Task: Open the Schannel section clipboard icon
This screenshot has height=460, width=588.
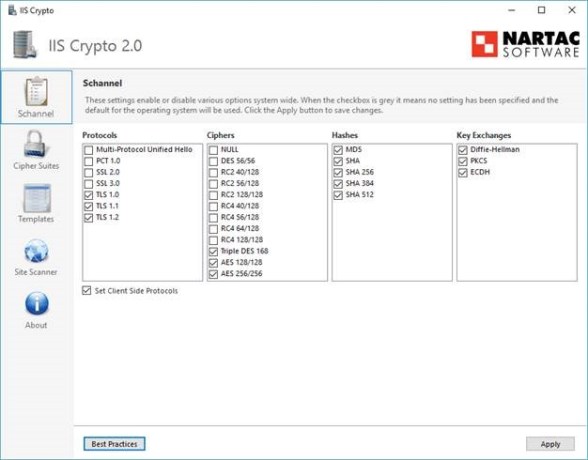Action: (36, 91)
